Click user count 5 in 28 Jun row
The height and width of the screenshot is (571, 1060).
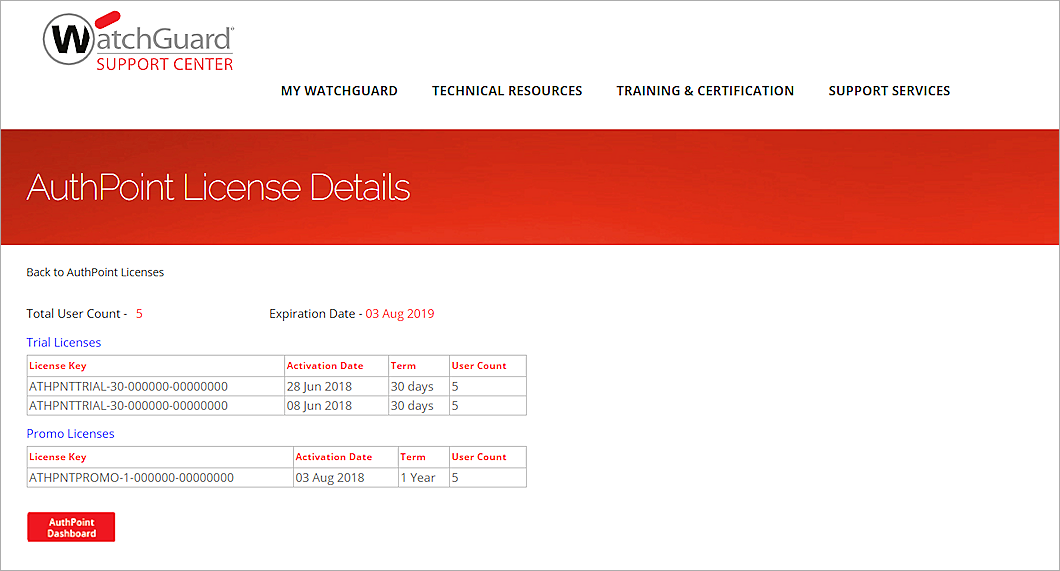pyautogui.click(x=455, y=387)
